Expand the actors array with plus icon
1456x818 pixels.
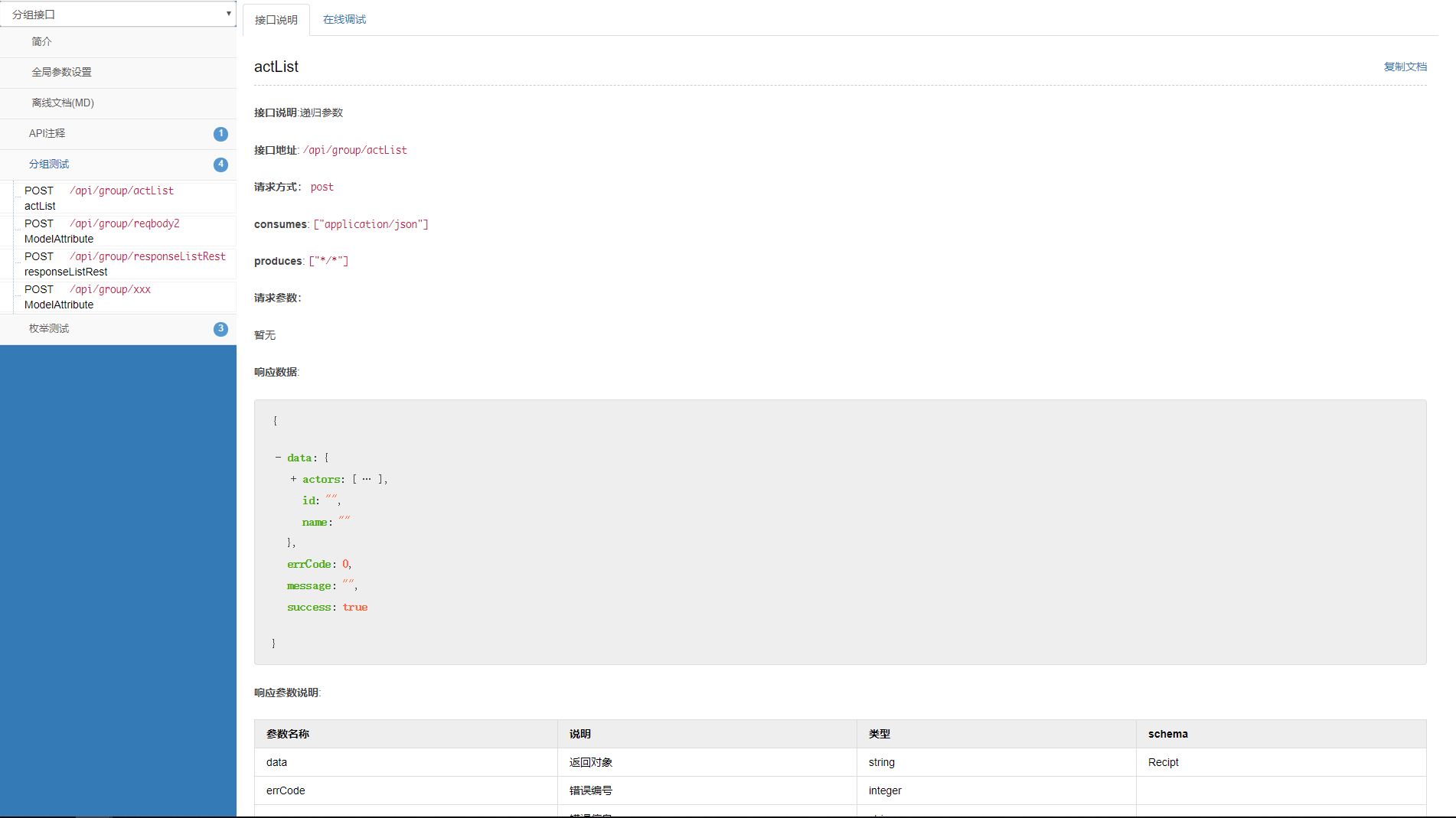coord(293,479)
